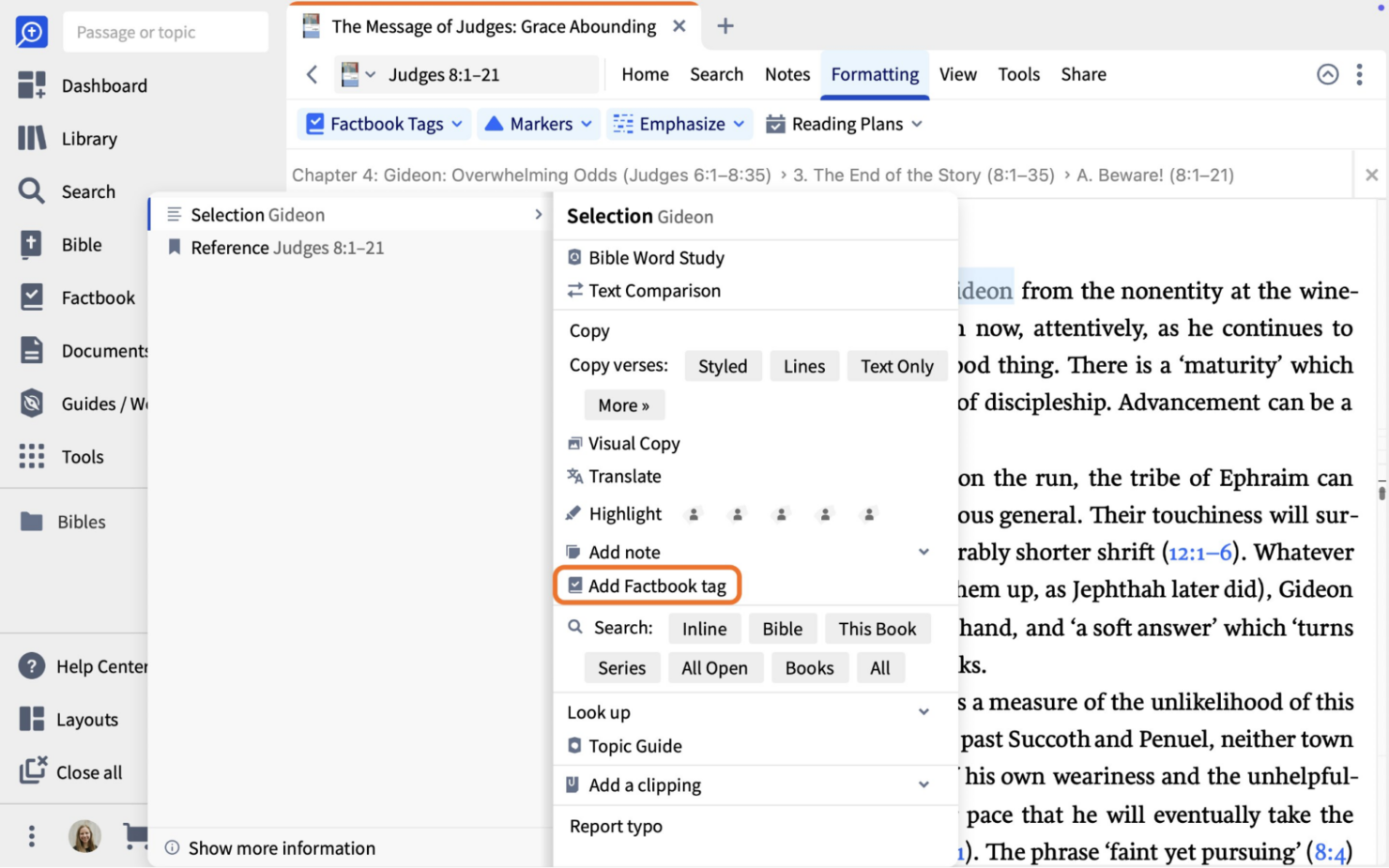1389x868 pixels.
Task: Start a Visual Copy of the selection
Action: (633, 443)
